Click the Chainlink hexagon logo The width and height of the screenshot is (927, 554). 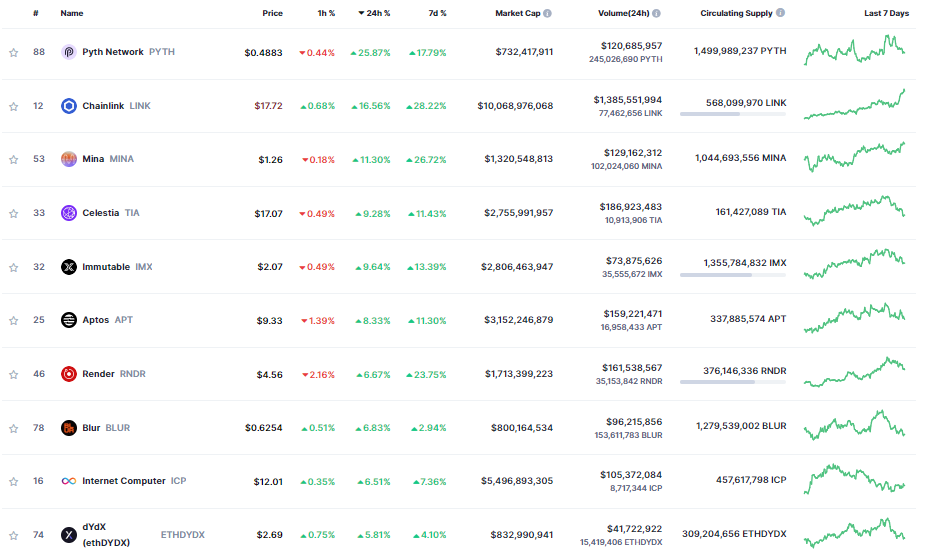[69, 106]
